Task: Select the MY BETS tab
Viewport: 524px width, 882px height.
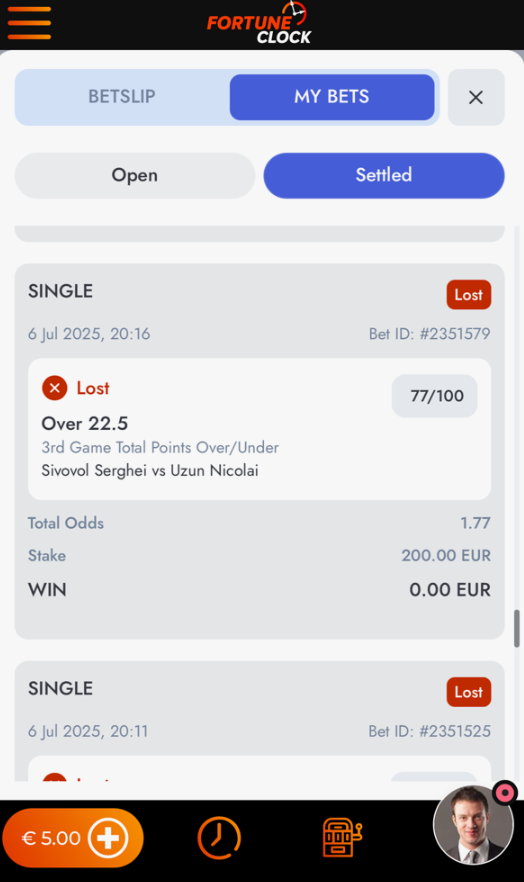Action: pyautogui.click(x=332, y=97)
